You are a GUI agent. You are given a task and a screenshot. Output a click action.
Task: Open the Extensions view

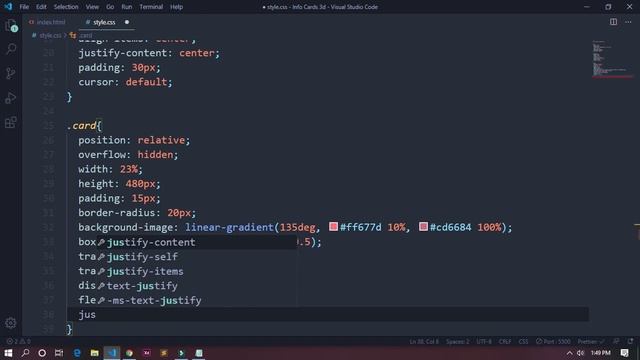click(11, 122)
